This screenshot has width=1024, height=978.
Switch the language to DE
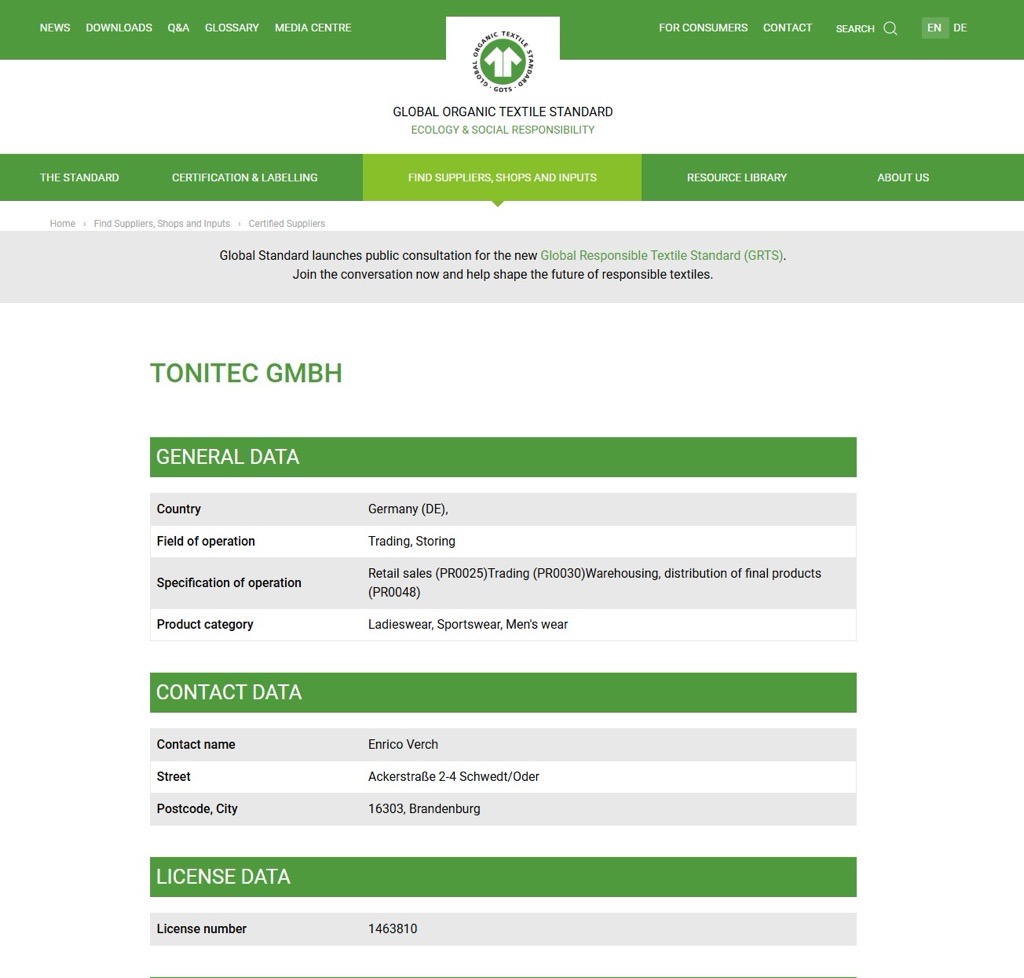(x=960, y=27)
